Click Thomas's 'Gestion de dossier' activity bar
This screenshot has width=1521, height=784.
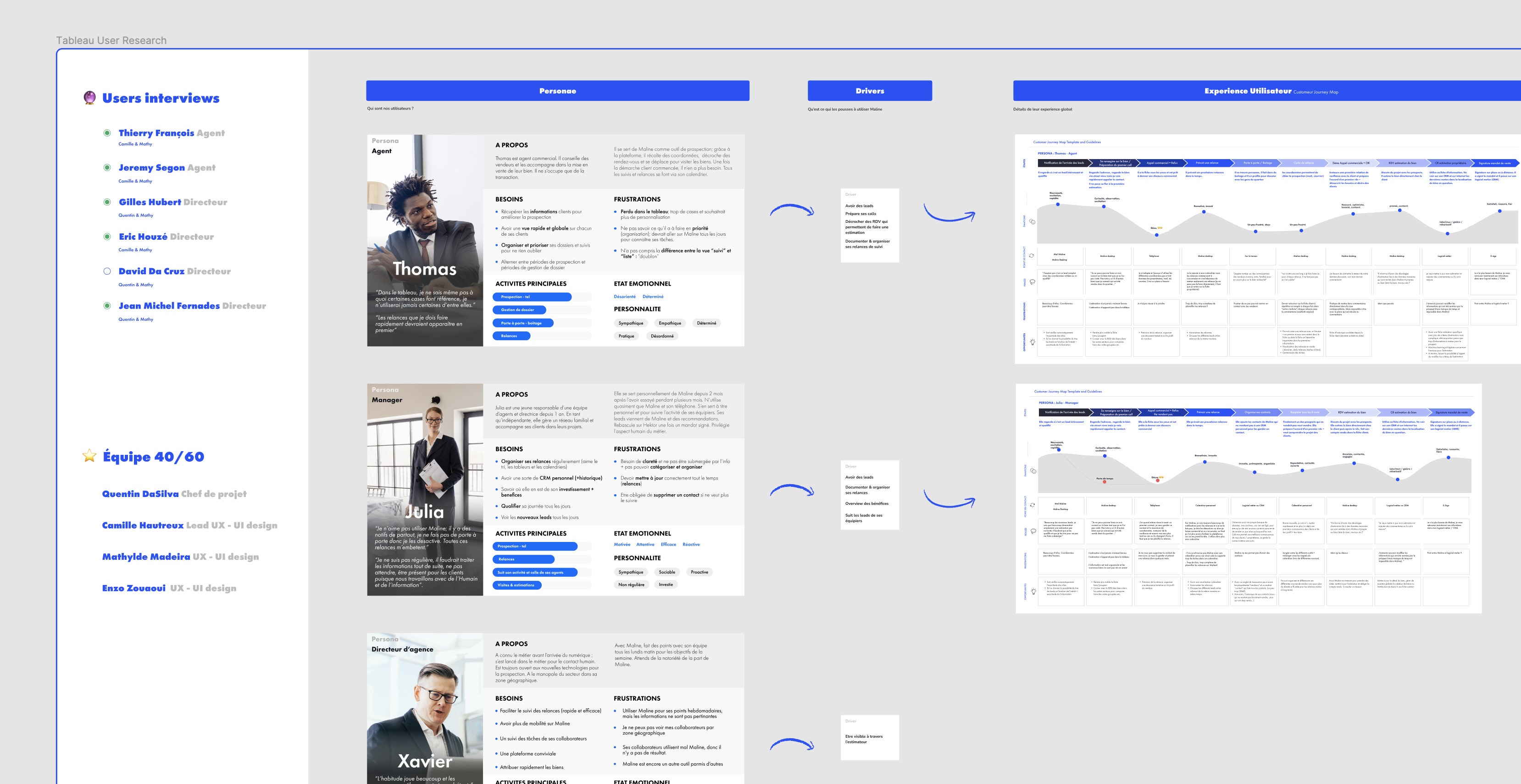pos(519,309)
